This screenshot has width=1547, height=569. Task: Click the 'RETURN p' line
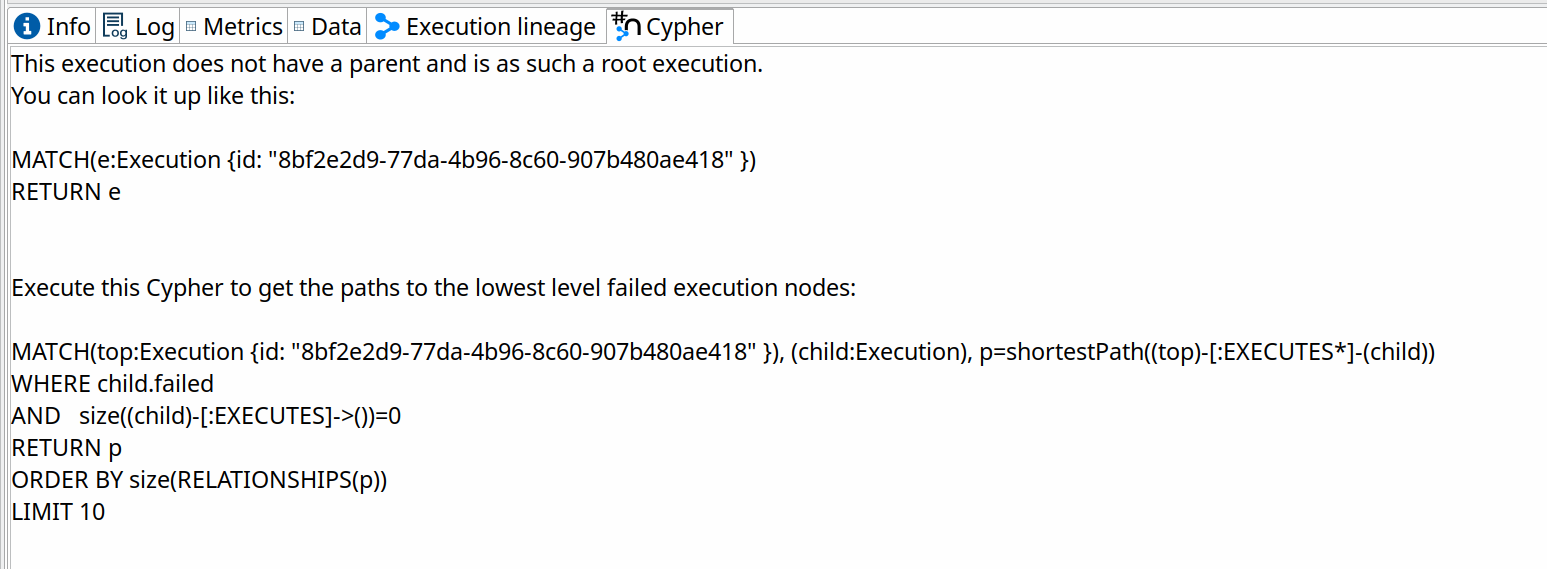click(x=66, y=448)
